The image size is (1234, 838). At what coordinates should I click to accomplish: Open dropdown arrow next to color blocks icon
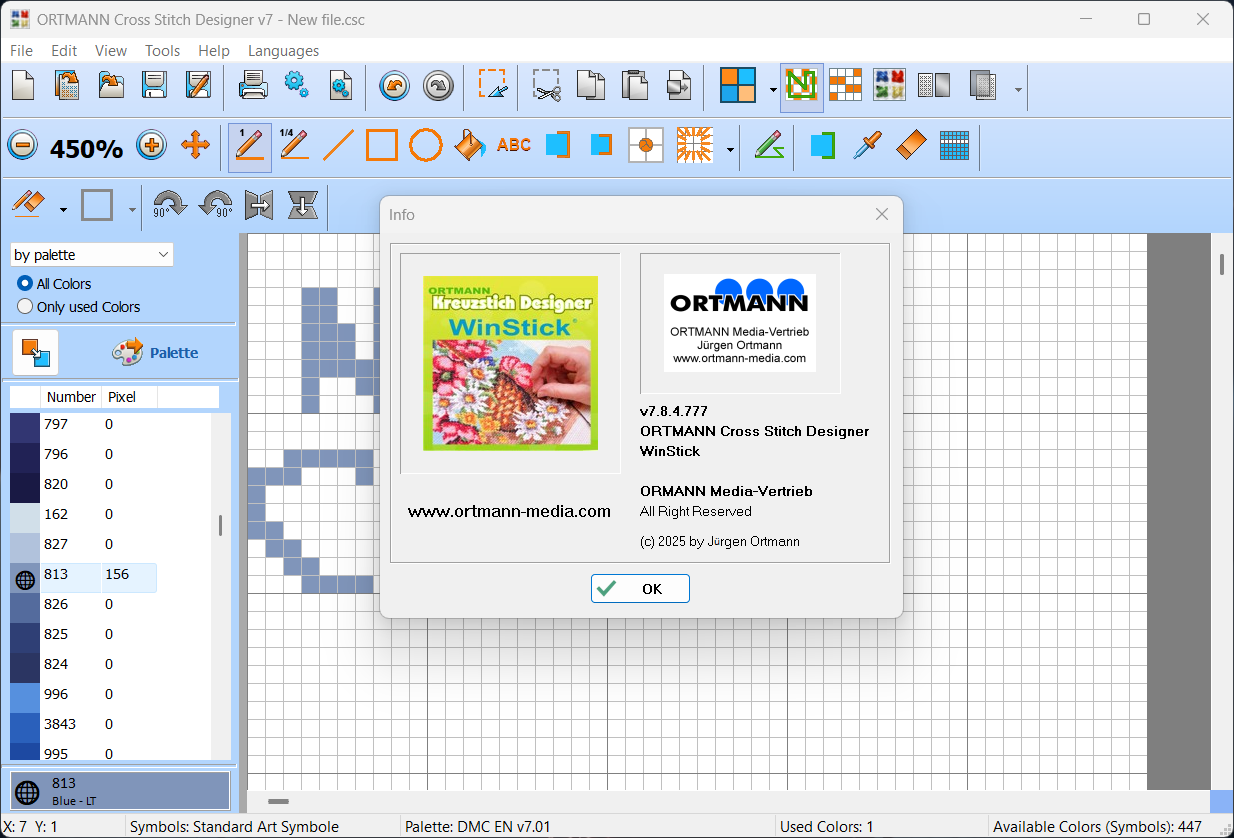(x=773, y=90)
